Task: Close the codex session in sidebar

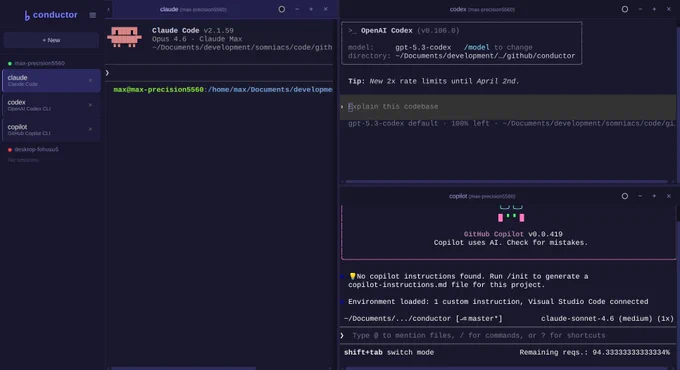Action: 90,105
